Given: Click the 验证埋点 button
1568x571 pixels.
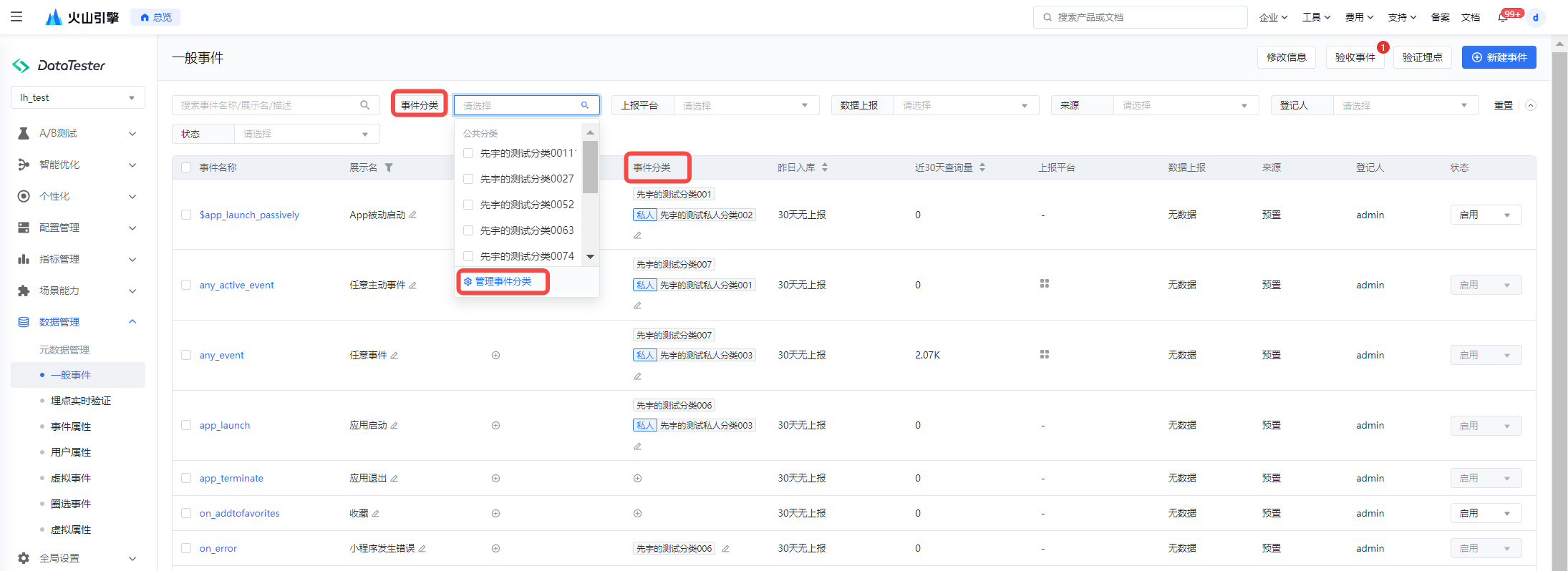Looking at the screenshot, I should click(1423, 57).
